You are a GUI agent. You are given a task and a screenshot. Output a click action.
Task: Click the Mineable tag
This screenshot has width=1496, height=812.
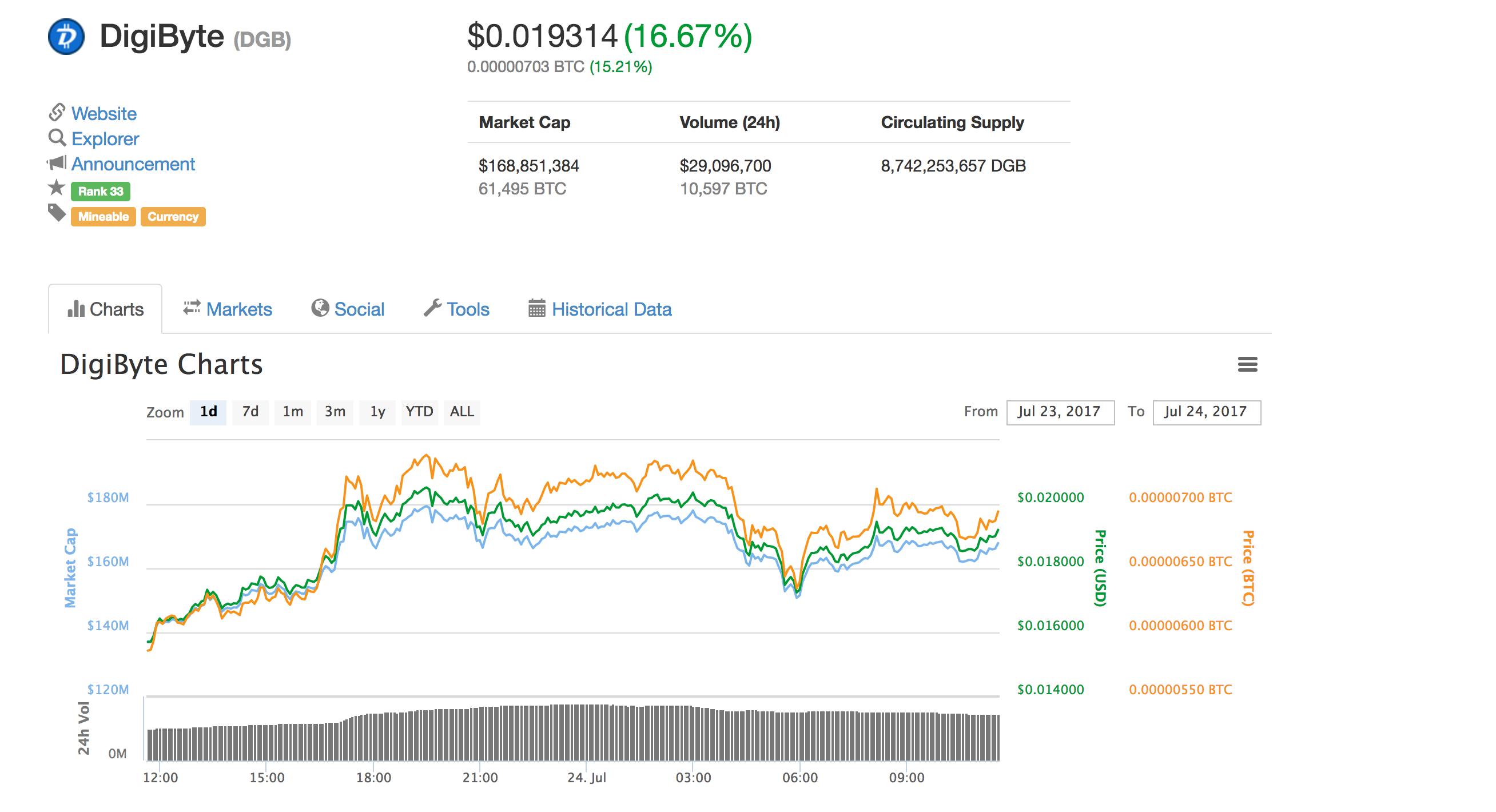point(104,217)
